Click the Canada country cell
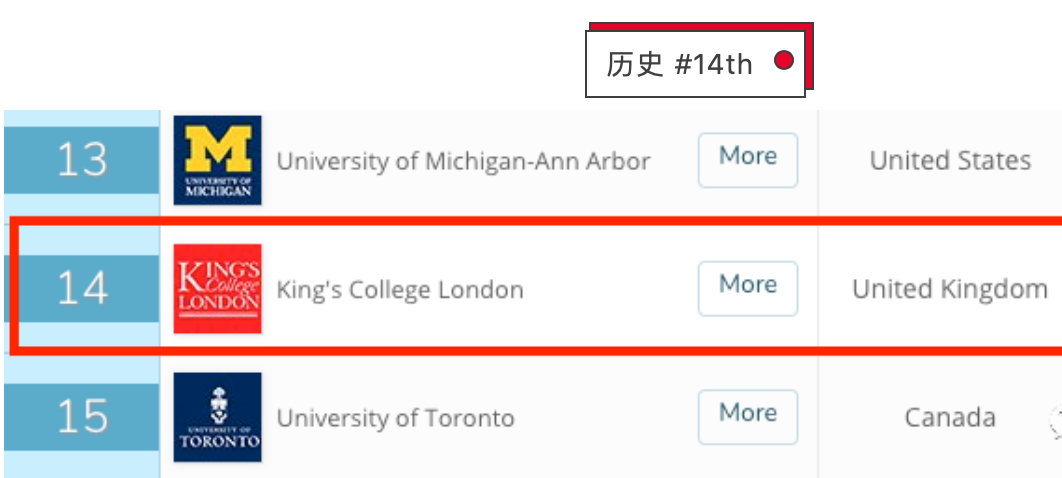The width and height of the screenshot is (1062, 478). point(949,417)
